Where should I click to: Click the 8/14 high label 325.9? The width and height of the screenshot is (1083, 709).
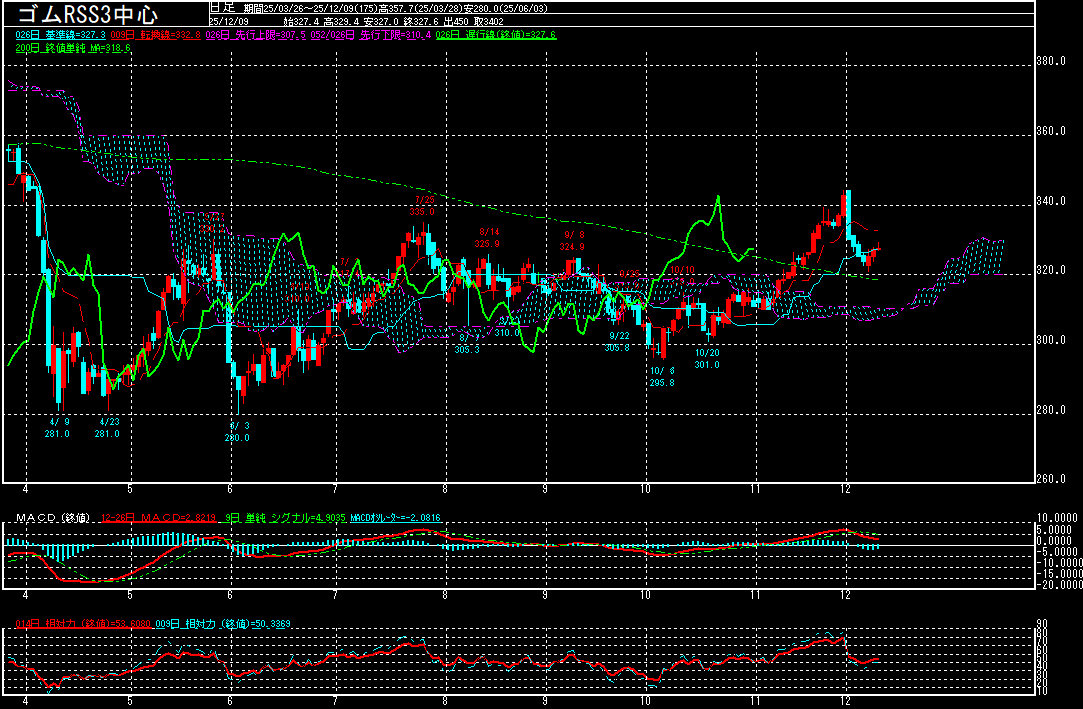coord(487,237)
